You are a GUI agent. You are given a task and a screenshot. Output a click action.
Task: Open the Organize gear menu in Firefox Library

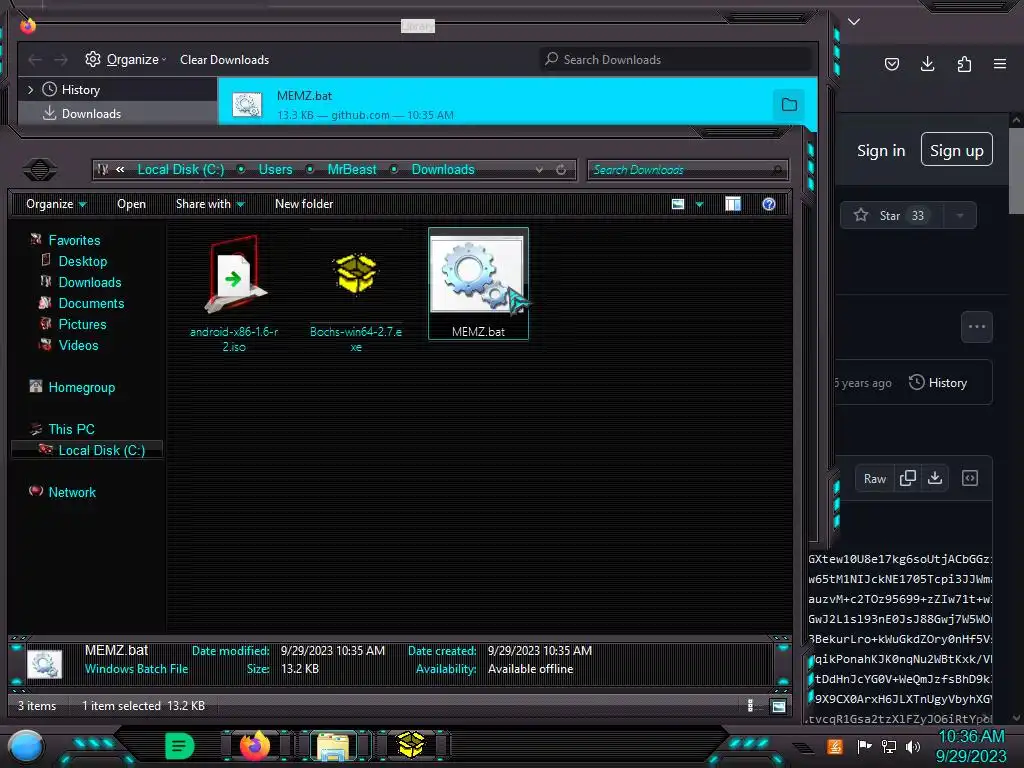[125, 59]
